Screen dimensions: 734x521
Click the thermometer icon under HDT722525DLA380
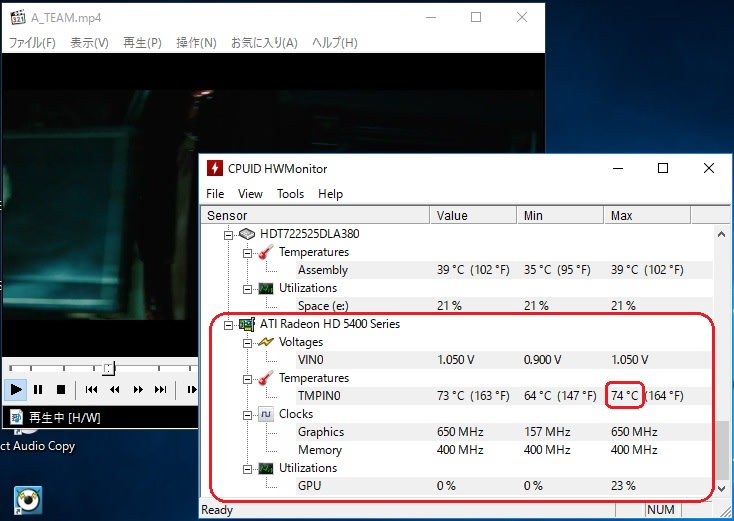[x=265, y=252]
